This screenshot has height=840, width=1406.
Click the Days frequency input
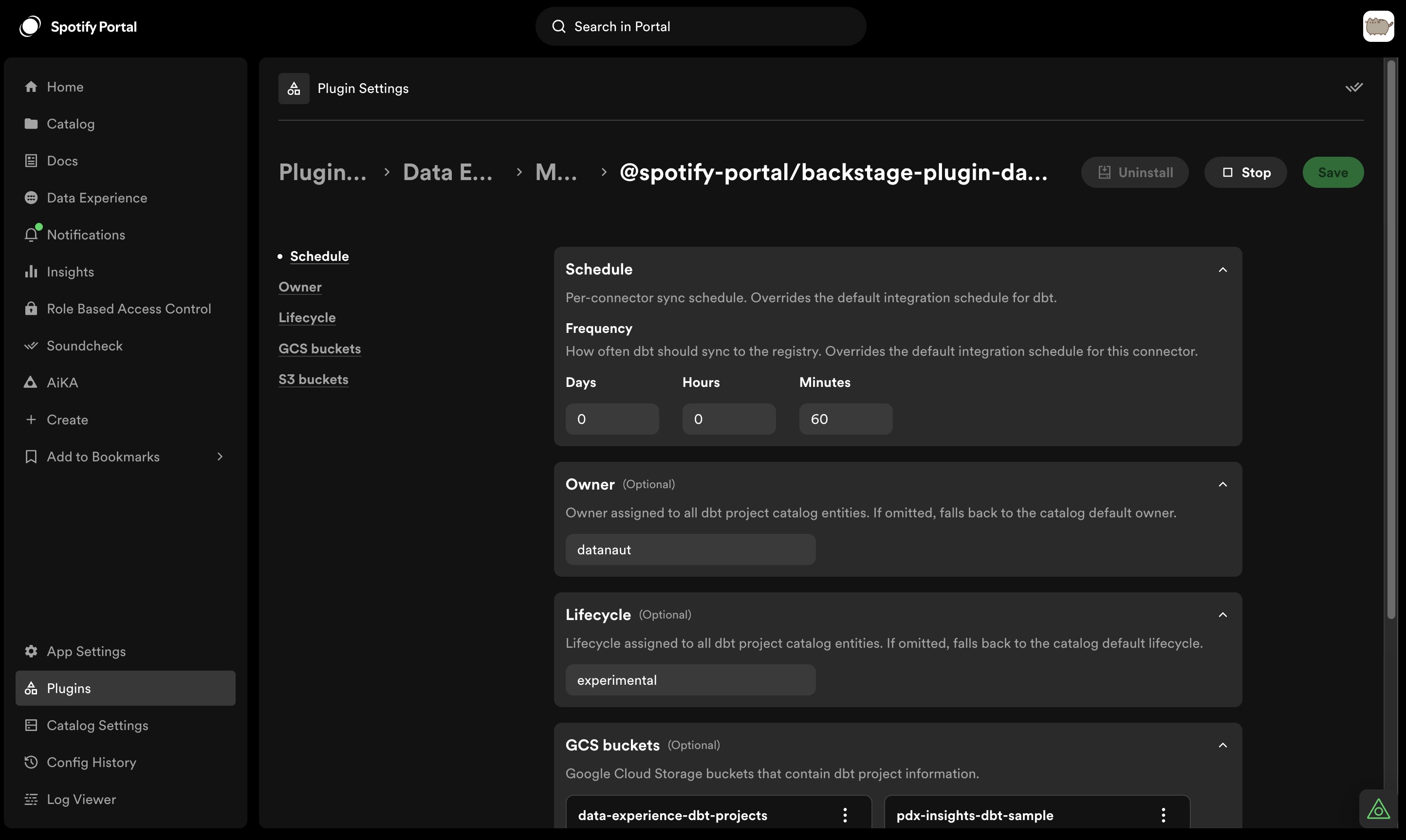[x=612, y=419]
